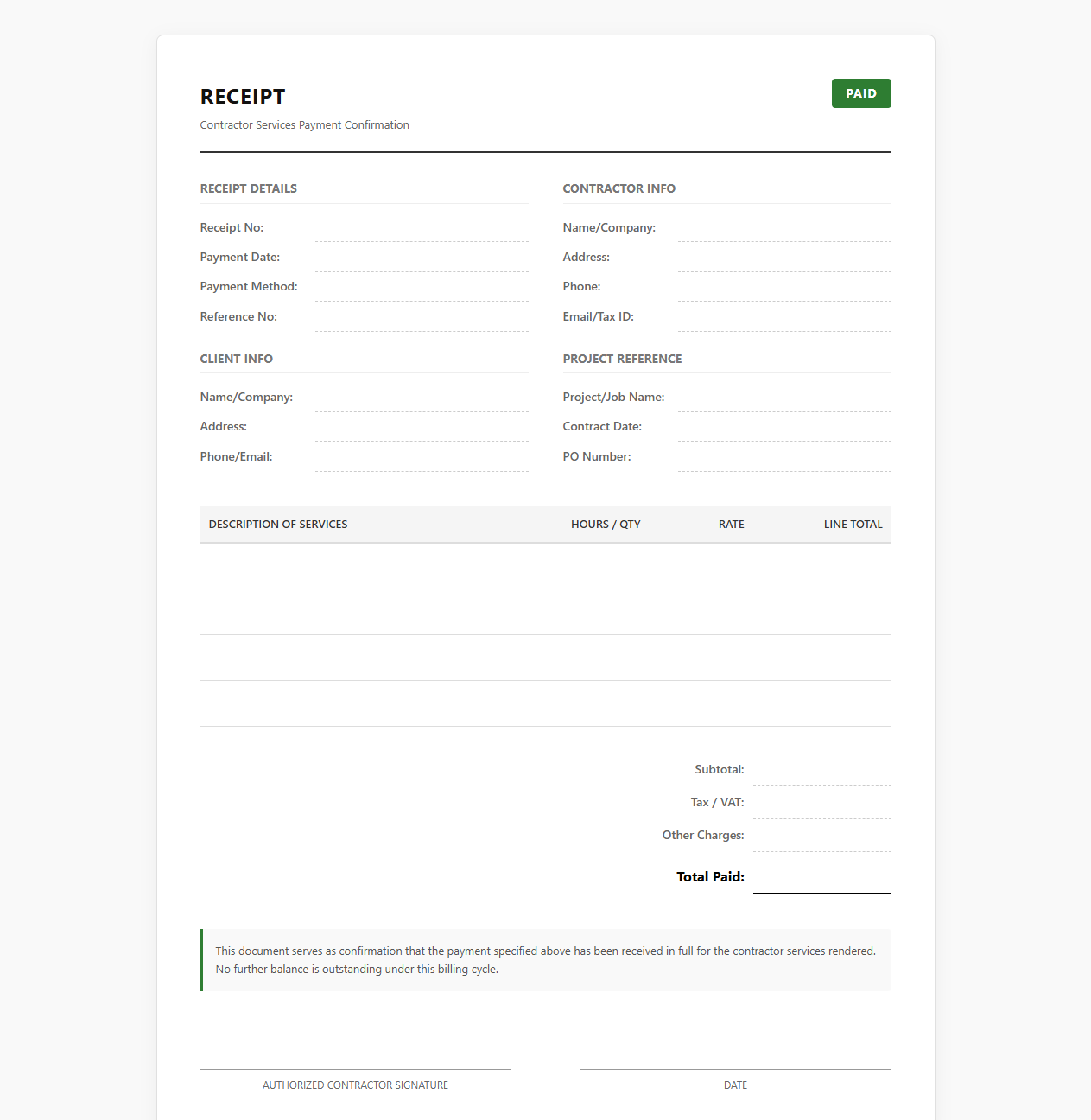Click the 'Subtotal:' label
Screen dimensions: 1091x1120
pyautogui.click(x=720, y=770)
